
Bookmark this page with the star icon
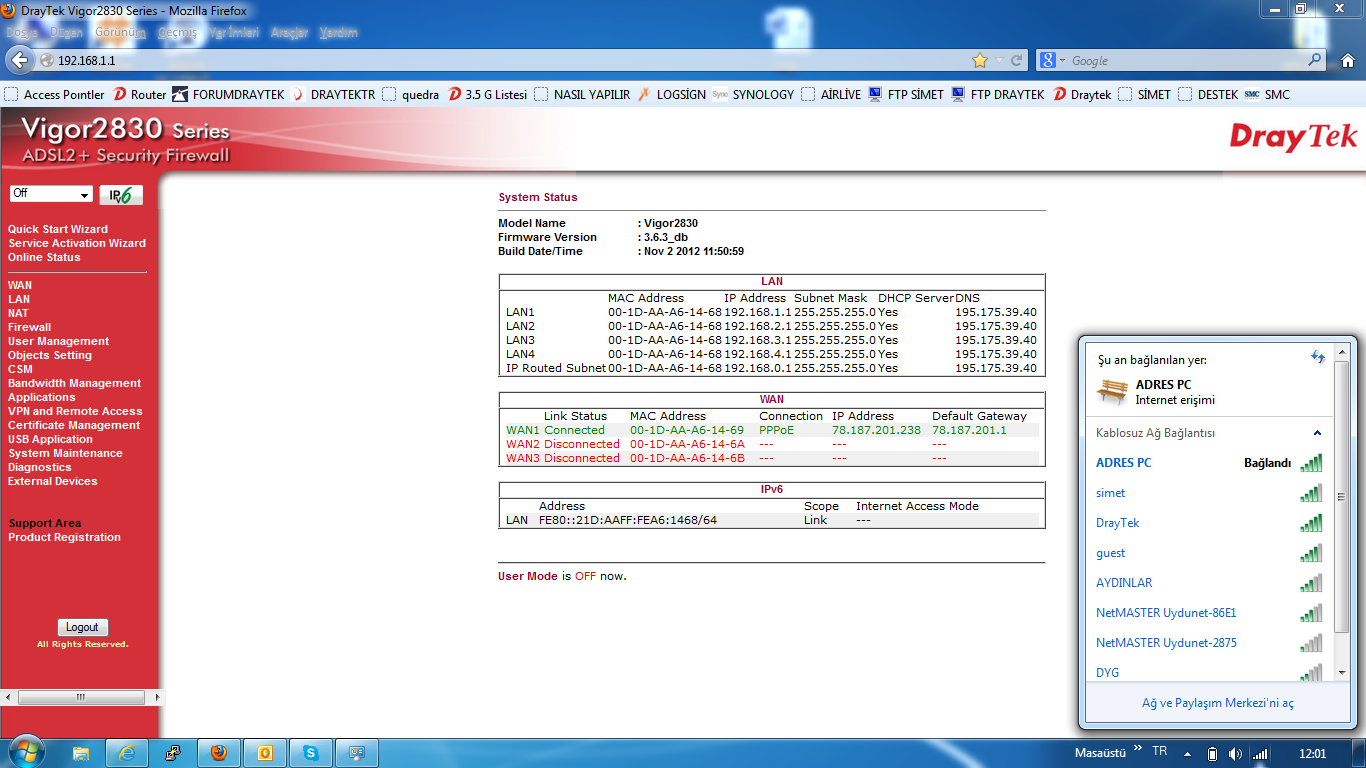980,61
